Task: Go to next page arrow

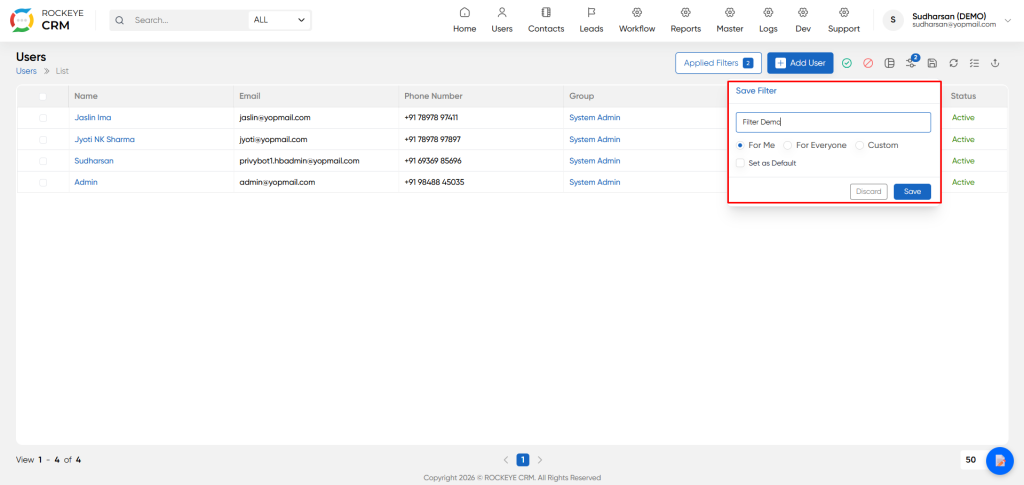Action: 539,460
